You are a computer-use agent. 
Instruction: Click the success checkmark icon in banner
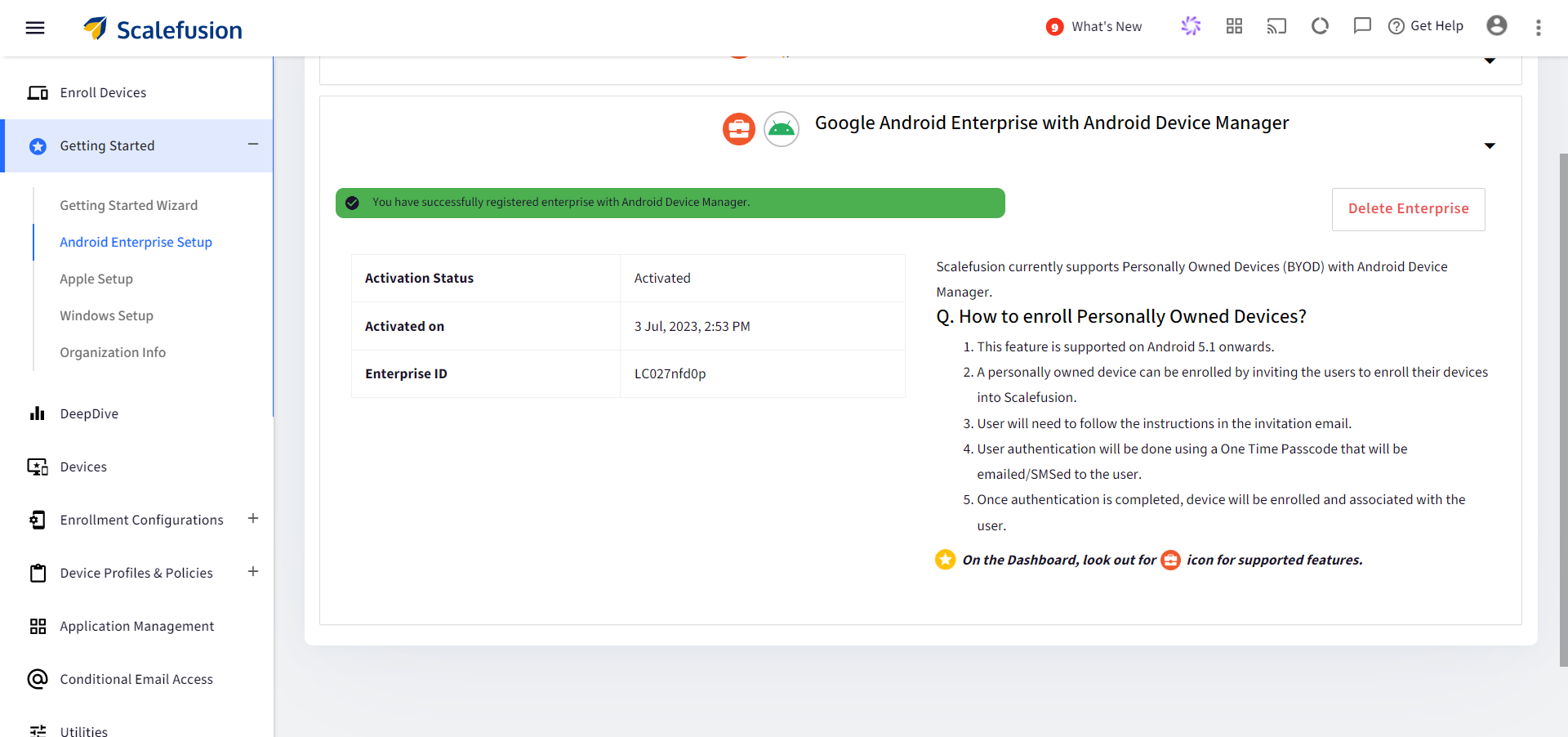tap(352, 203)
